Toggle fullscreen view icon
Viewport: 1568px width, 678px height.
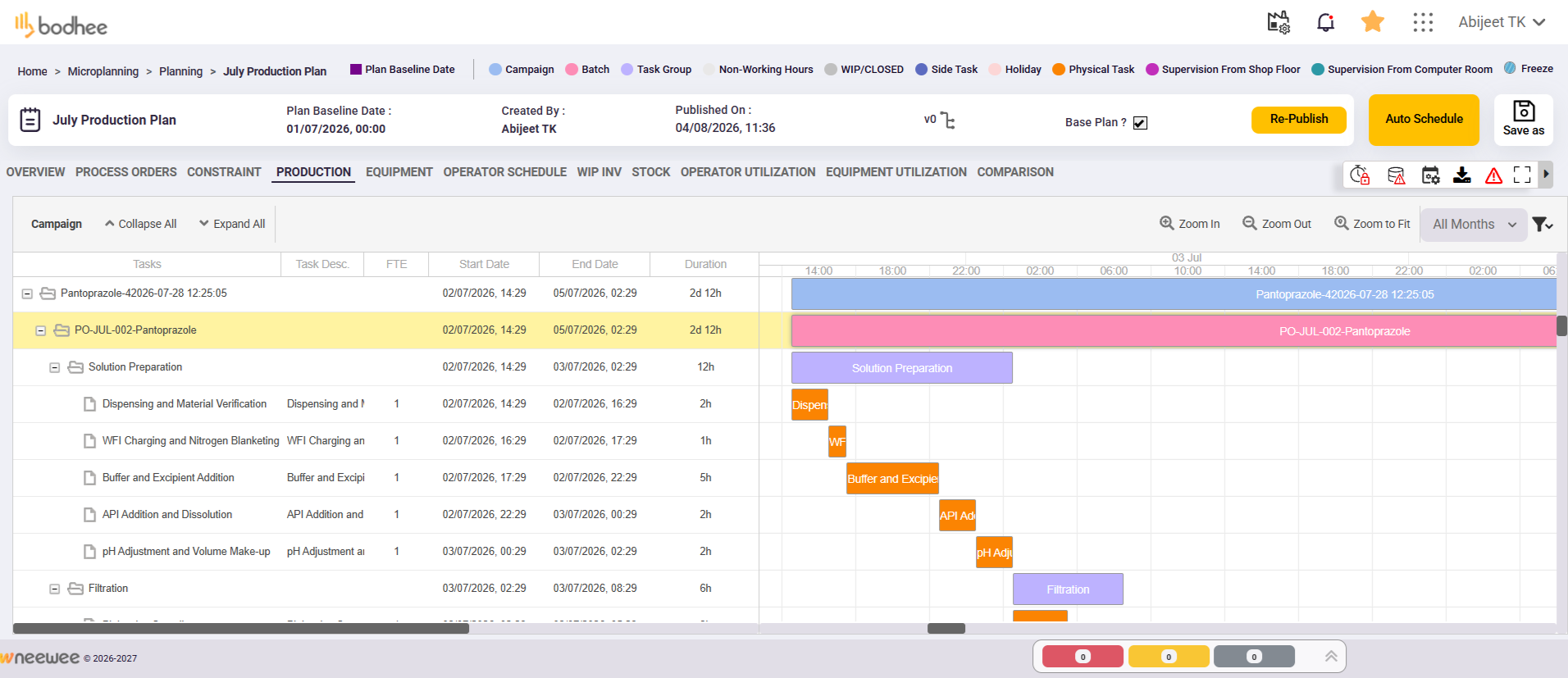click(1522, 175)
